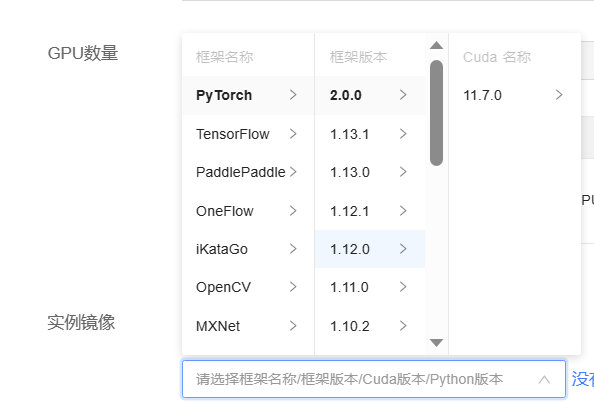594x404 pixels.
Task: Select the PyTorch framework option
Action: (248, 95)
